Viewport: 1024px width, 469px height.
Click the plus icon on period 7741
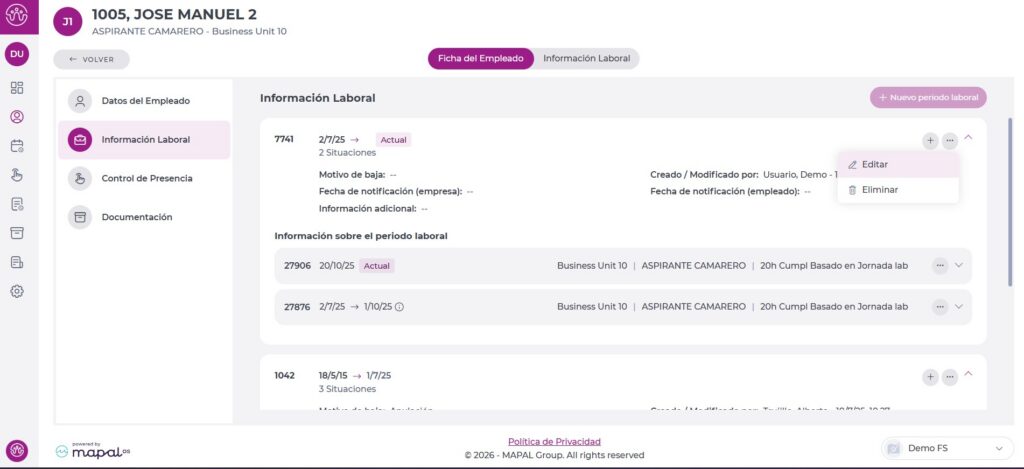(x=930, y=141)
